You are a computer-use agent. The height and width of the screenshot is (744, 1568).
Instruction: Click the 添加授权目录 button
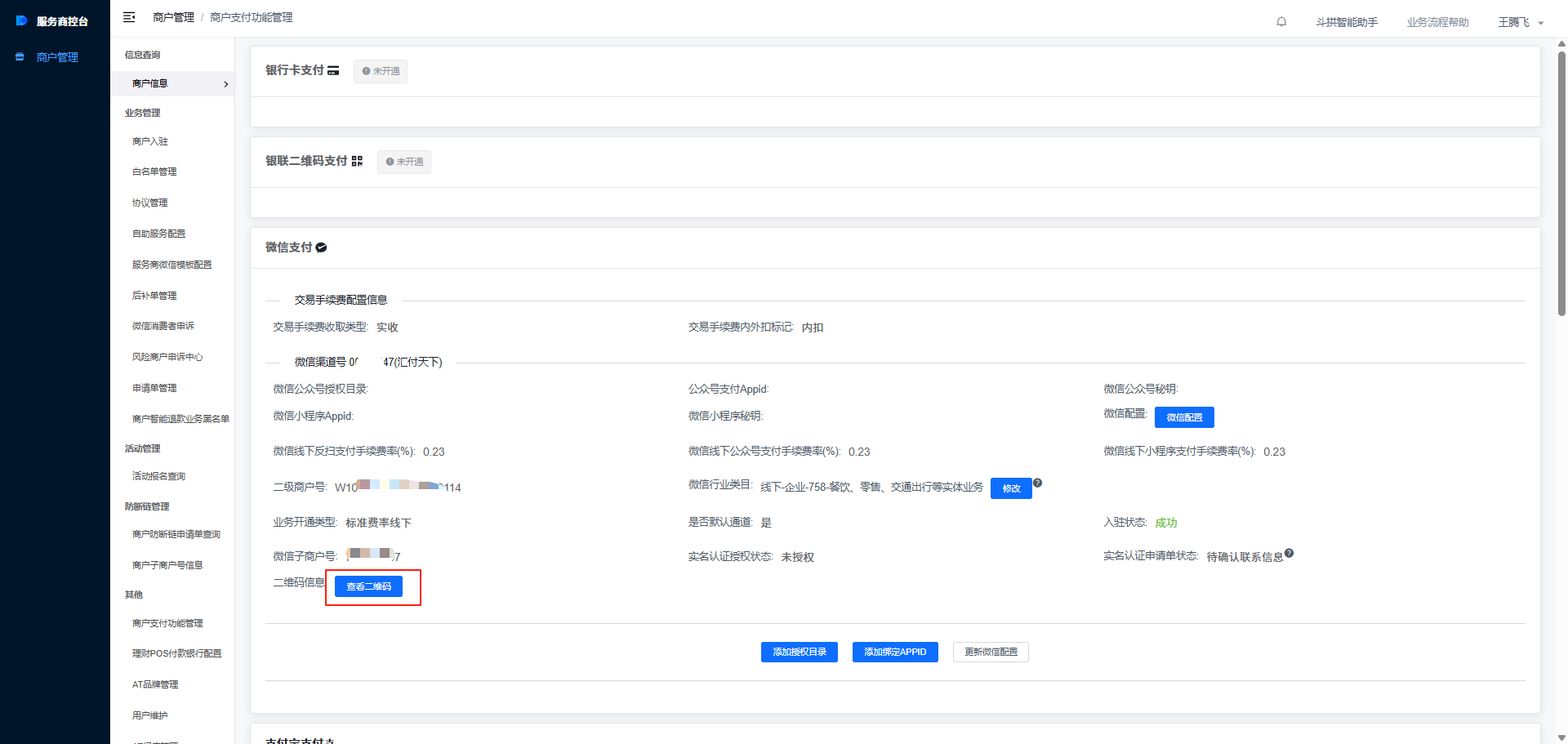click(800, 652)
